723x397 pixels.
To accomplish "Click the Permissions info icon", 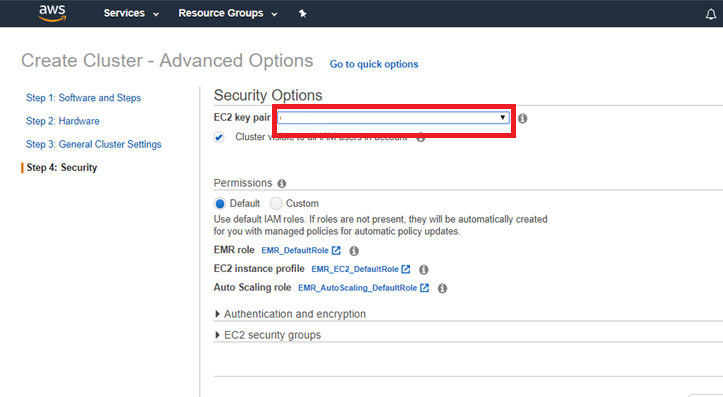I will 282,184.
